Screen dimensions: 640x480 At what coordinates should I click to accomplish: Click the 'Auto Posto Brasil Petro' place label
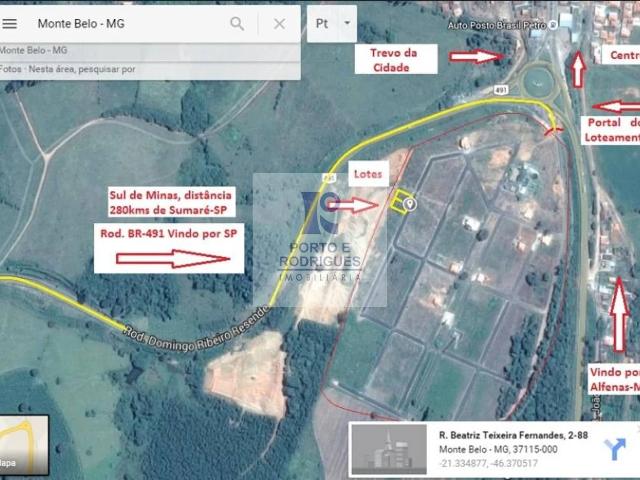pyautogui.click(x=497, y=25)
